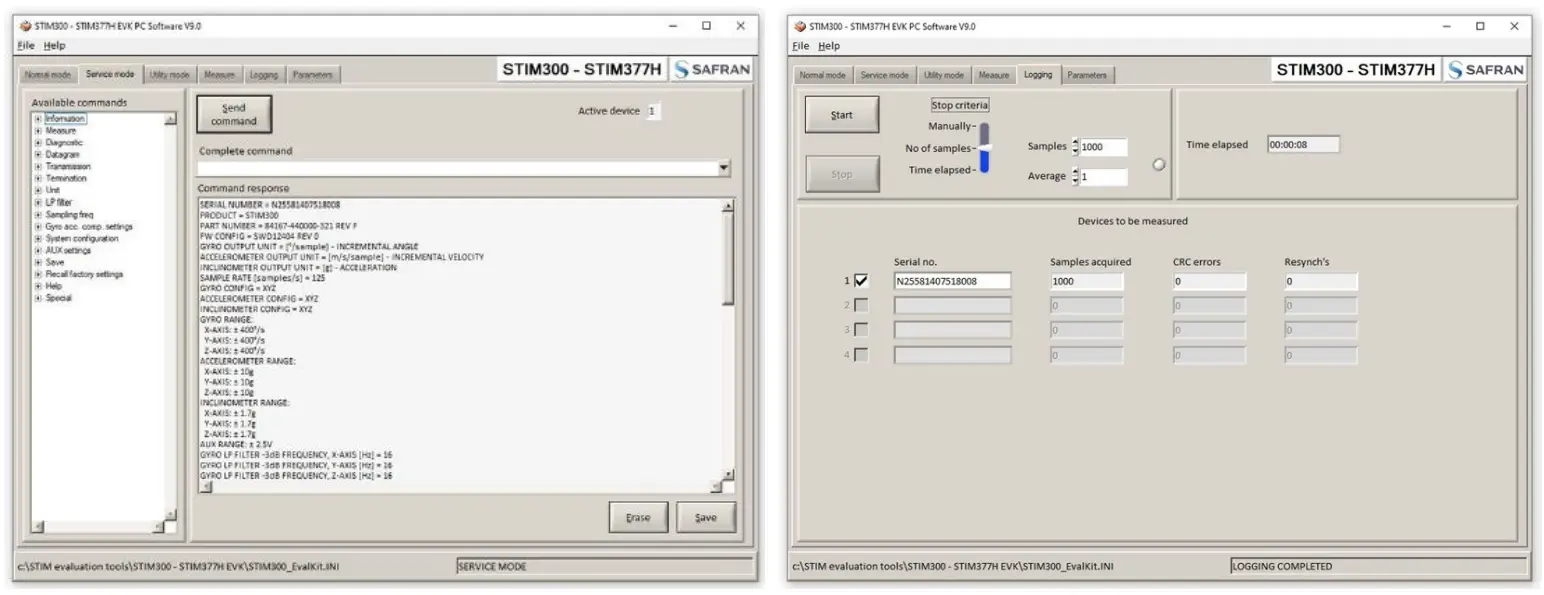Set Stop criteria slider to Manually
Viewport: 1544px width, 595px height.
click(984, 126)
